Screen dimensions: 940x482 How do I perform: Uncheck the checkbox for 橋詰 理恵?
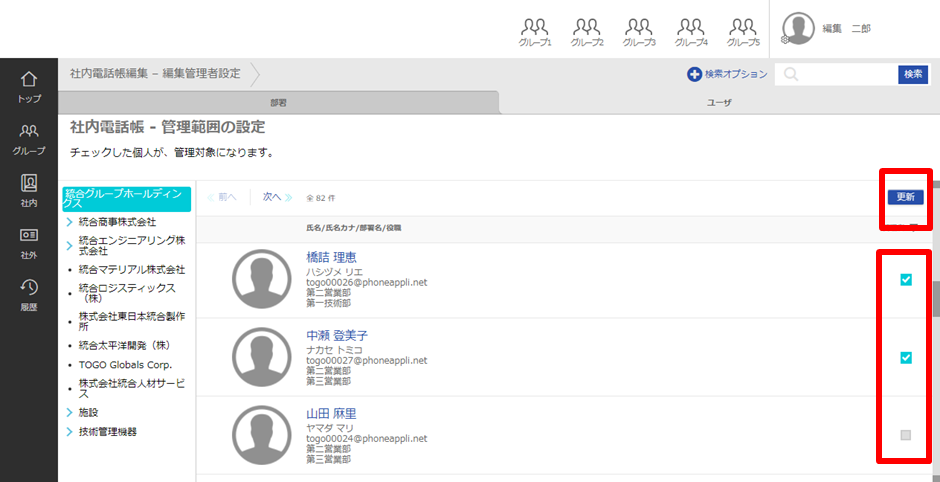[906, 279]
